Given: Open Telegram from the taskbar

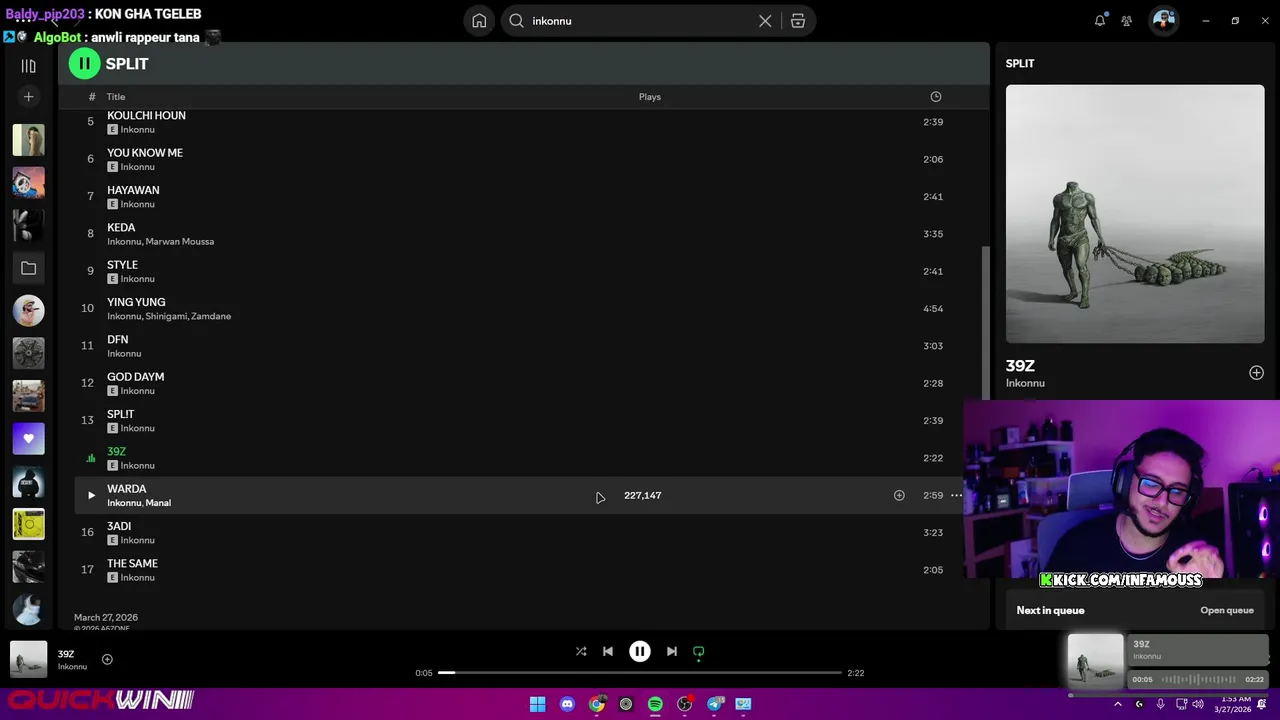Looking at the screenshot, I should click(715, 704).
